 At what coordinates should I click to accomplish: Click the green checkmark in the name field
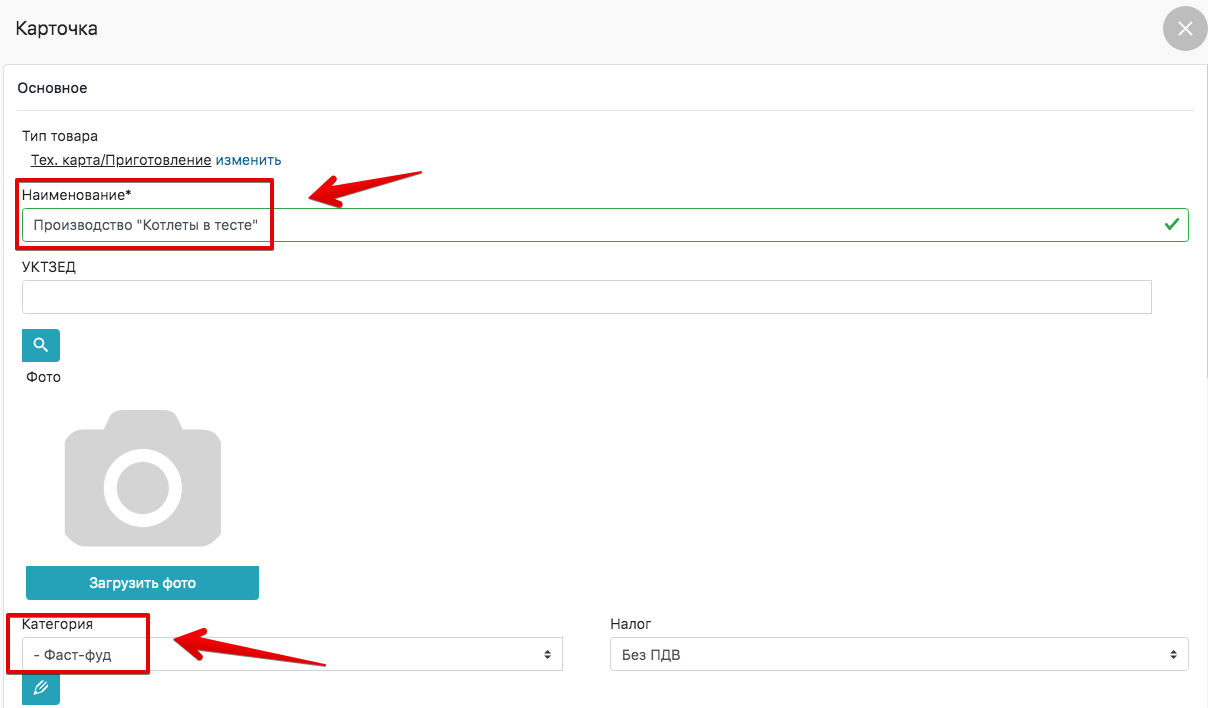pos(1171,225)
